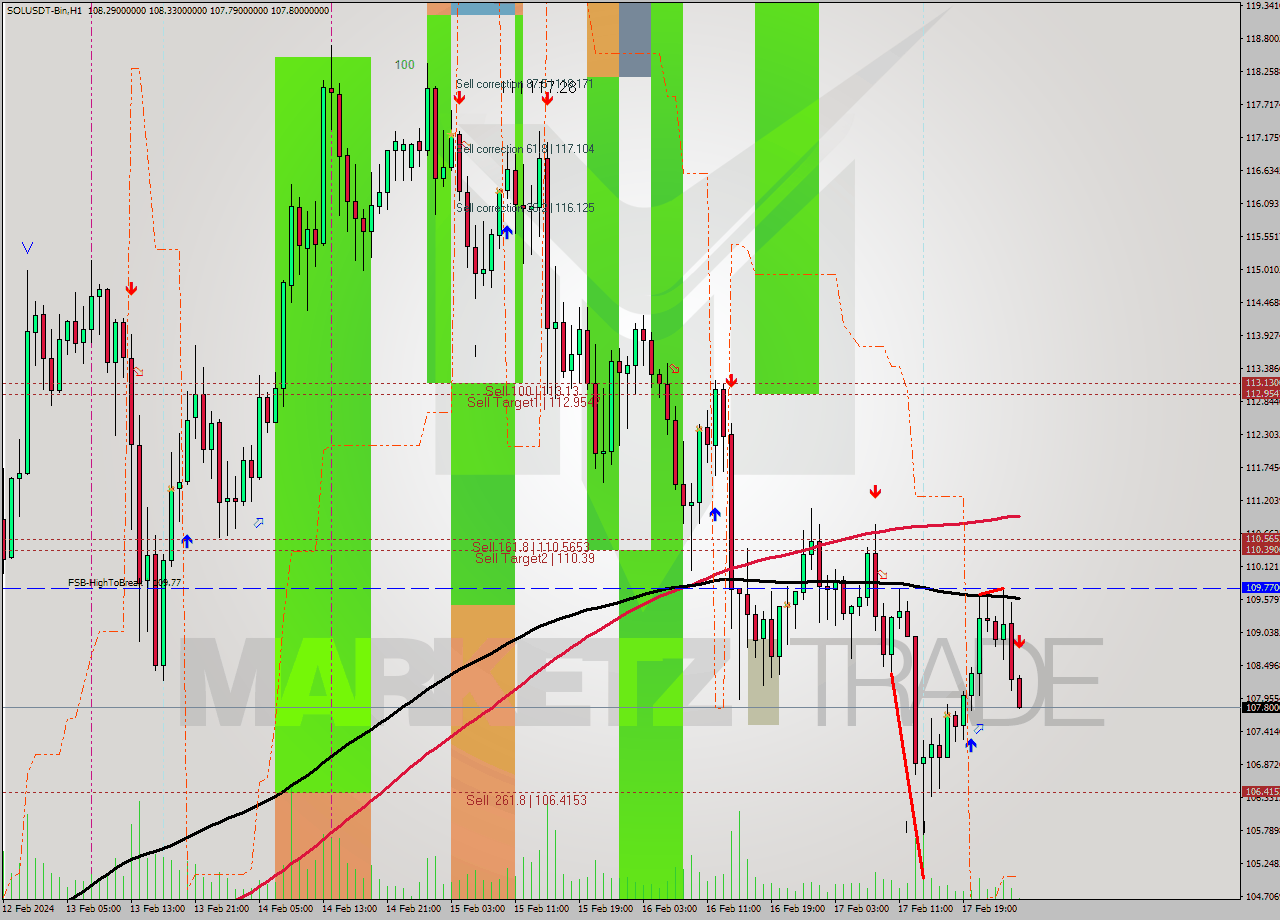The height and width of the screenshot is (920, 1280).
Task: Click blue up arrow beside Sell correction 38.2
Action: [507, 232]
